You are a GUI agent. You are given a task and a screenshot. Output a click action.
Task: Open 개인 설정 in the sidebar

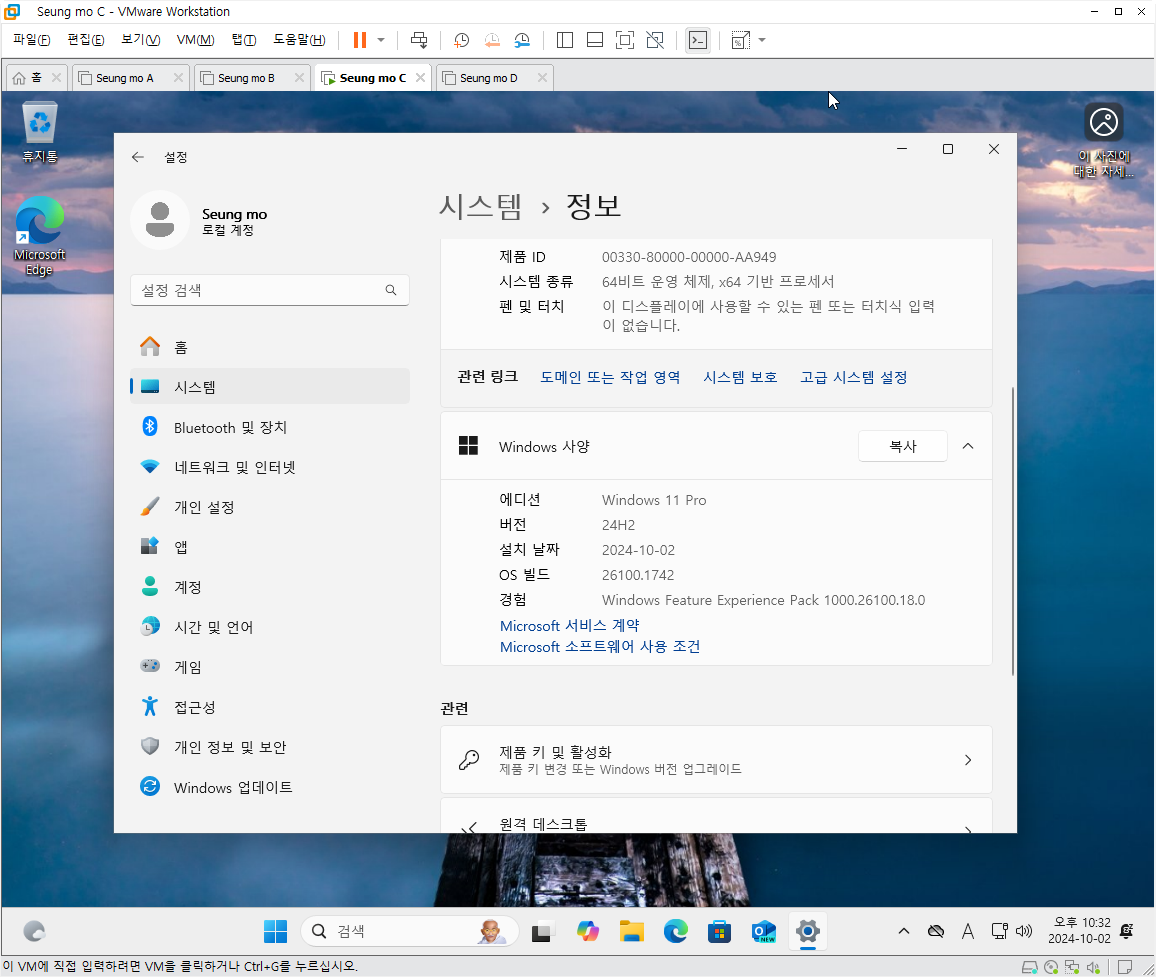(x=270, y=507)
